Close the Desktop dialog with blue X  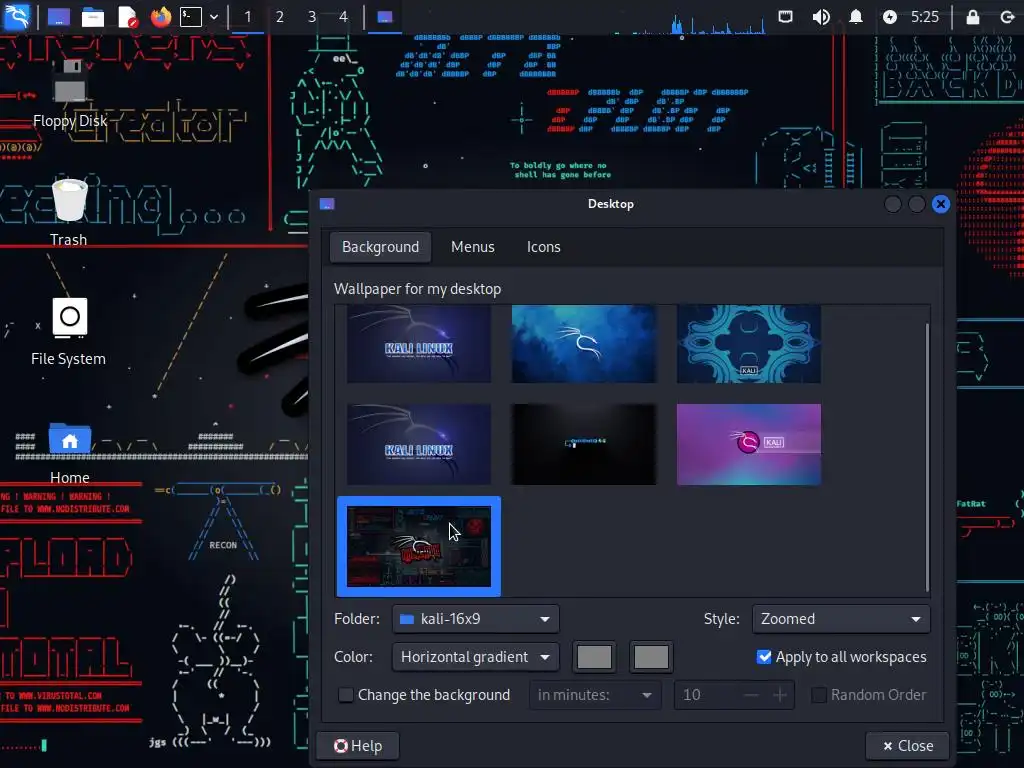tap(940, 204)
